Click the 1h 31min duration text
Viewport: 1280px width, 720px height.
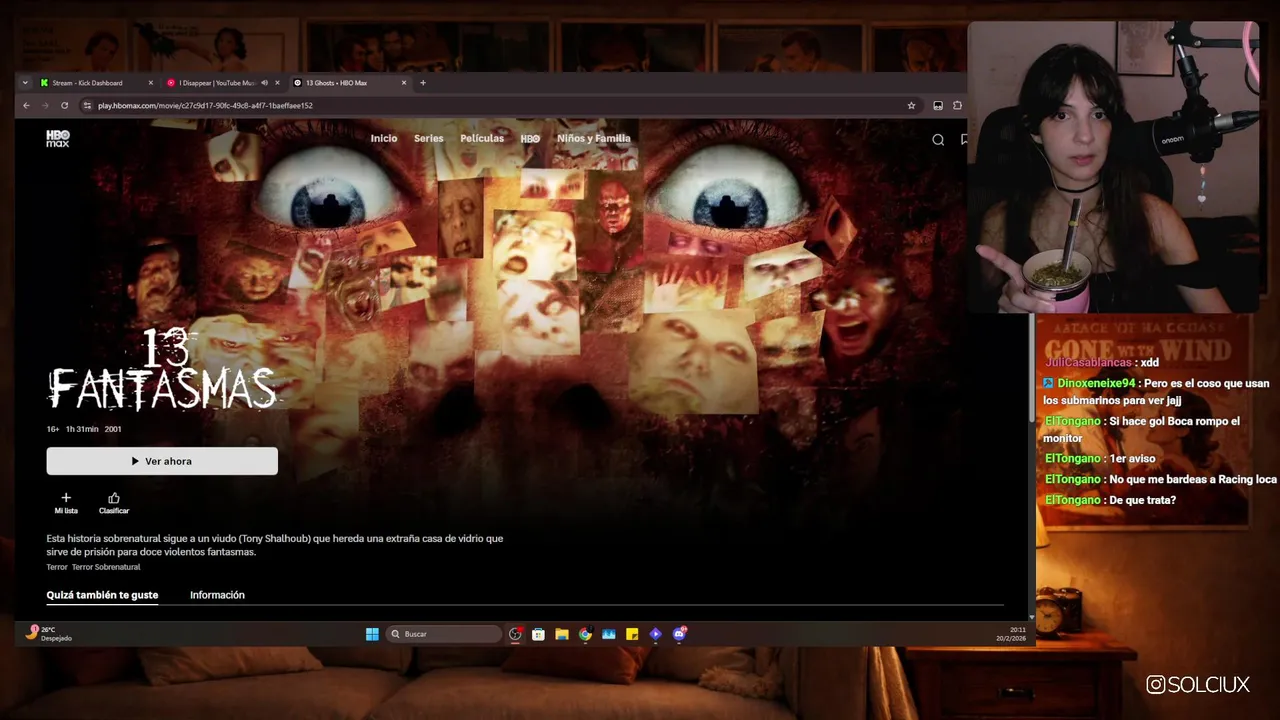pos(82,429)
